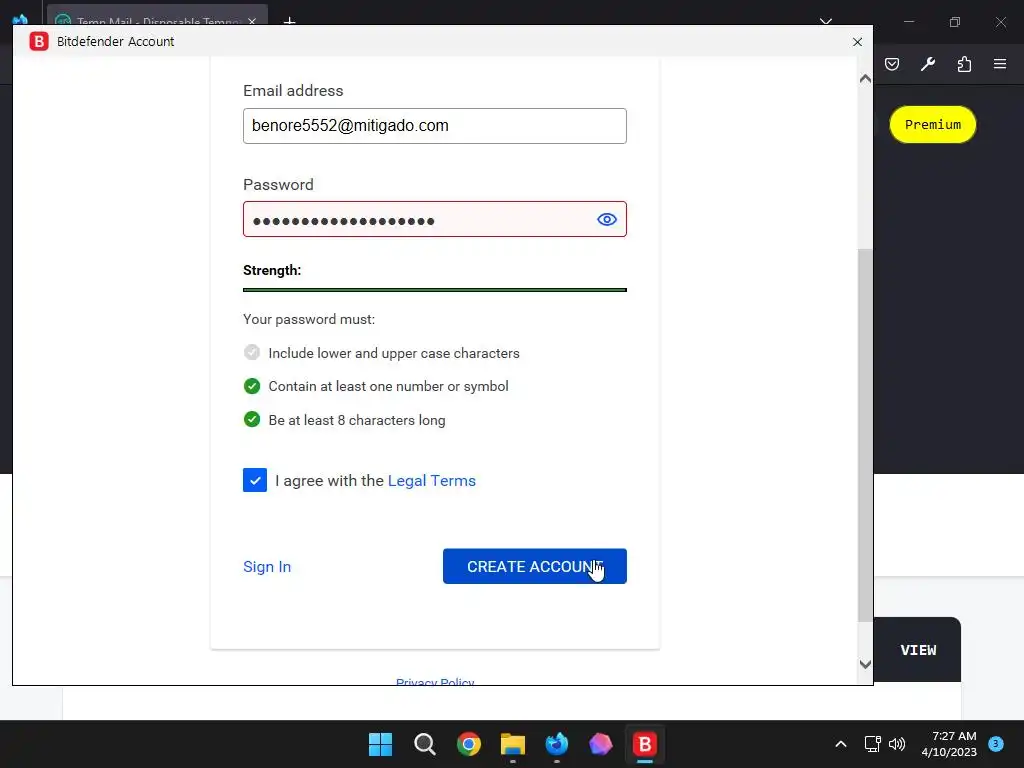1024x768 pixels.
Task: Uncheck the Legal Terms agreement checkbox
Action: pos(255,480)
